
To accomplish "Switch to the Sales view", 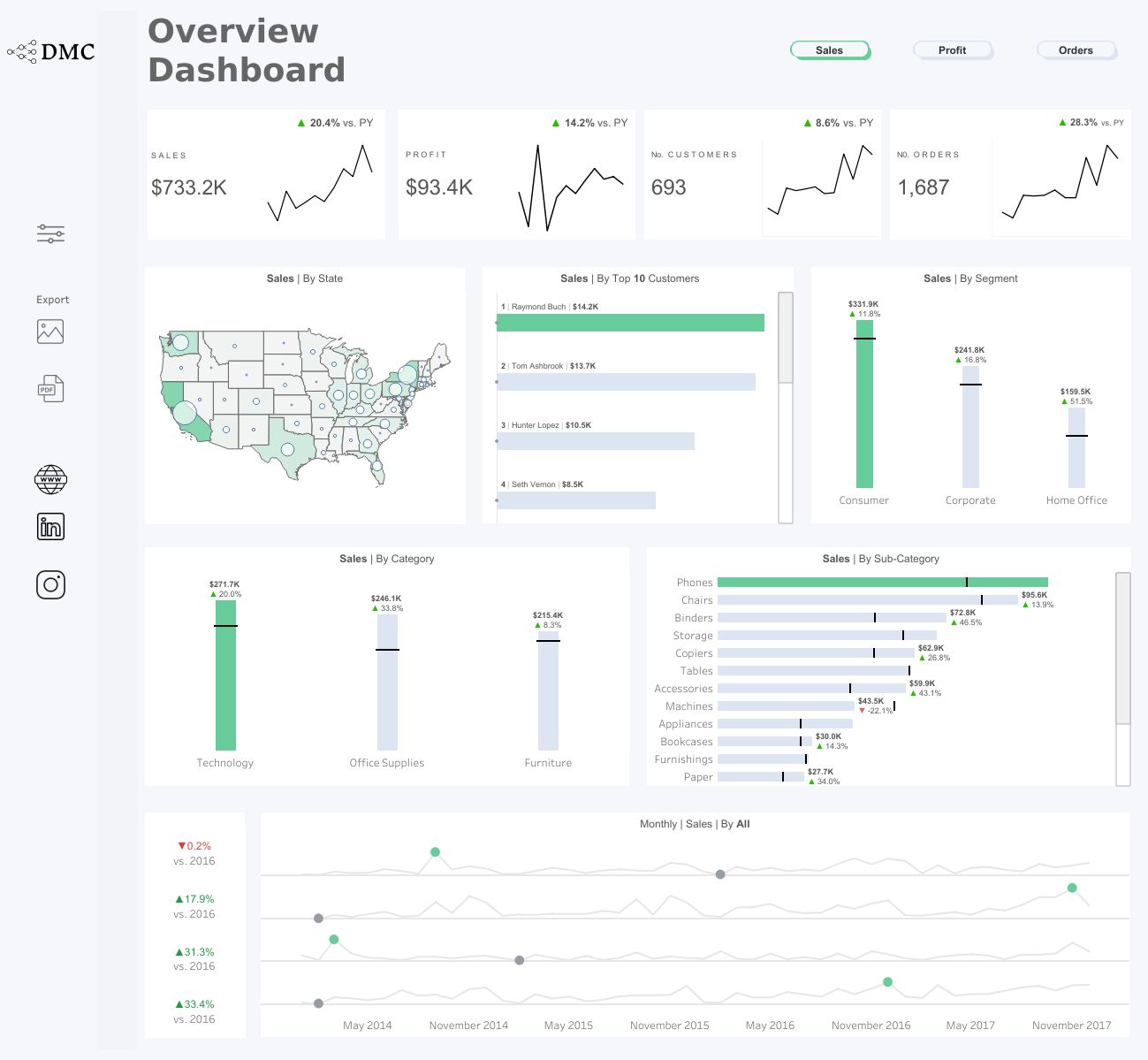I will tap(829, 50).
